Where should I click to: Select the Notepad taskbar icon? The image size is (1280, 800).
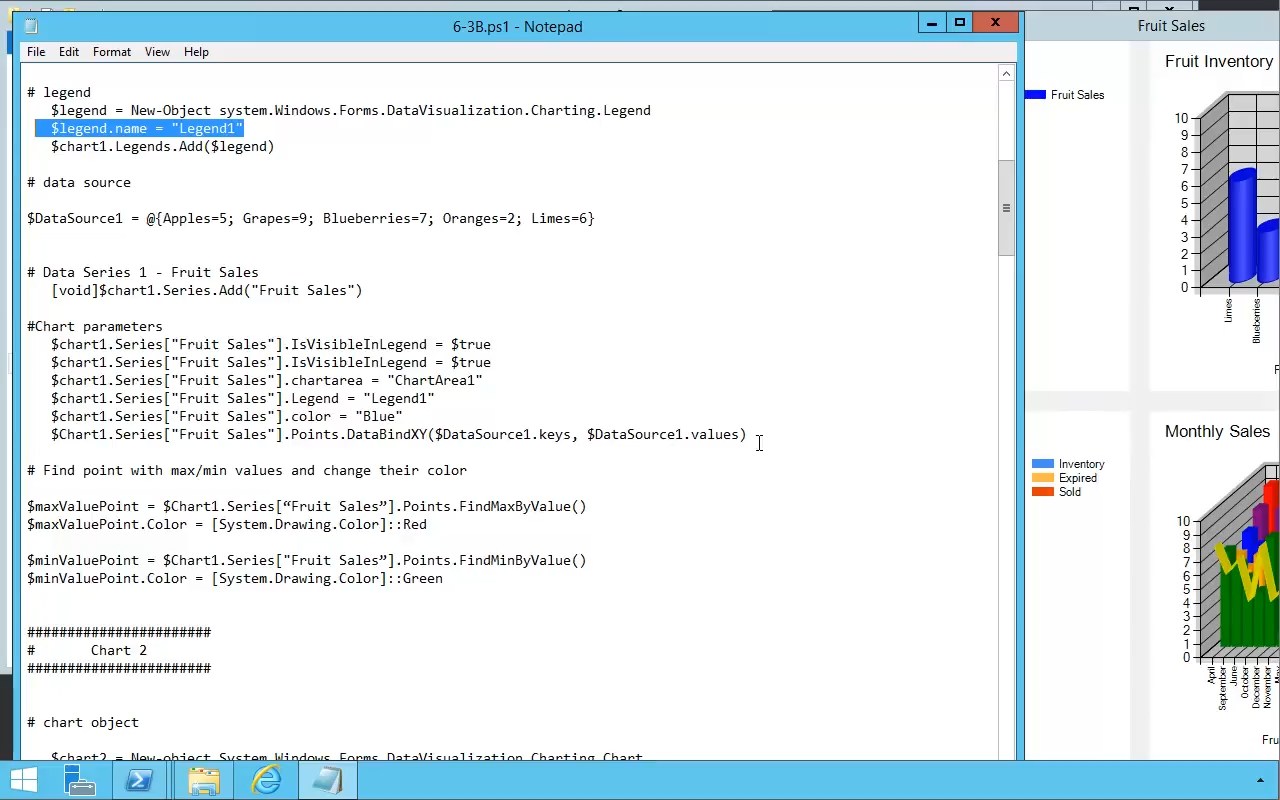327,780
